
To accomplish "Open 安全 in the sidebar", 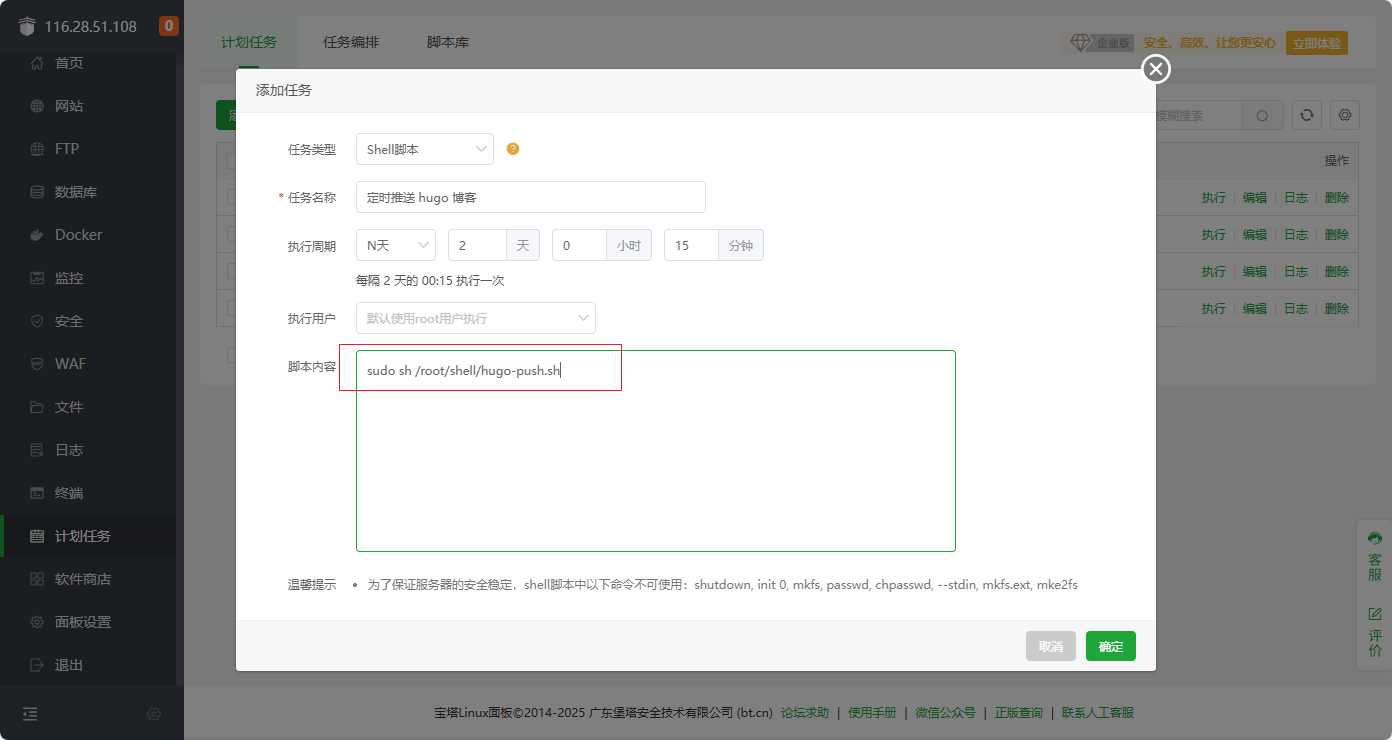I will point(68,321).
